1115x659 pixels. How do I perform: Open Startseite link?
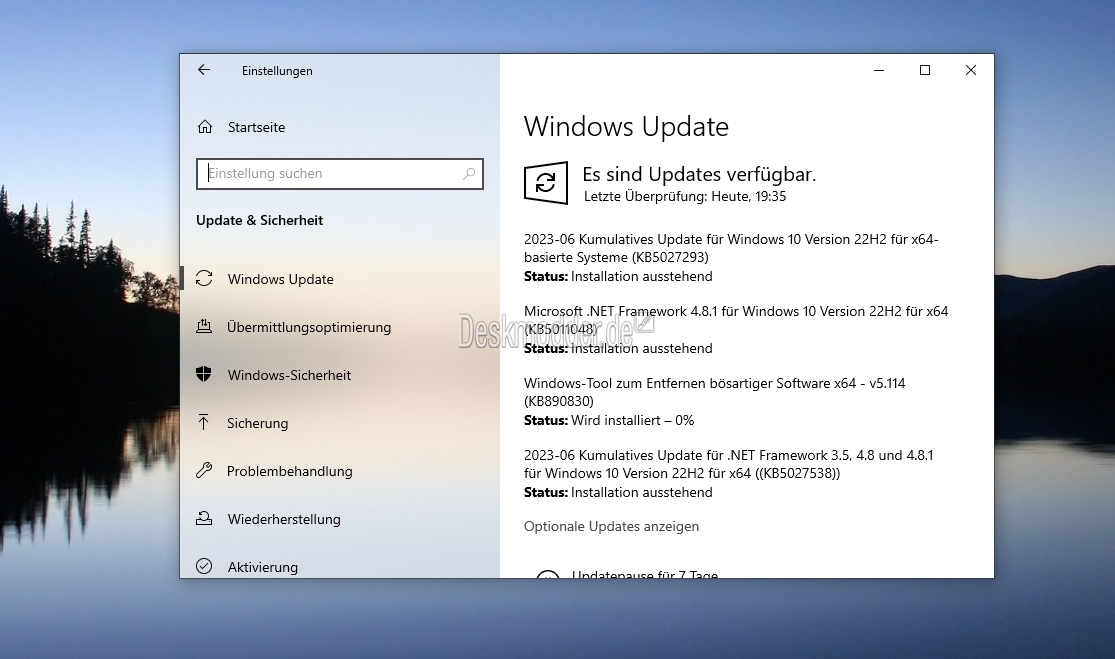256,127
